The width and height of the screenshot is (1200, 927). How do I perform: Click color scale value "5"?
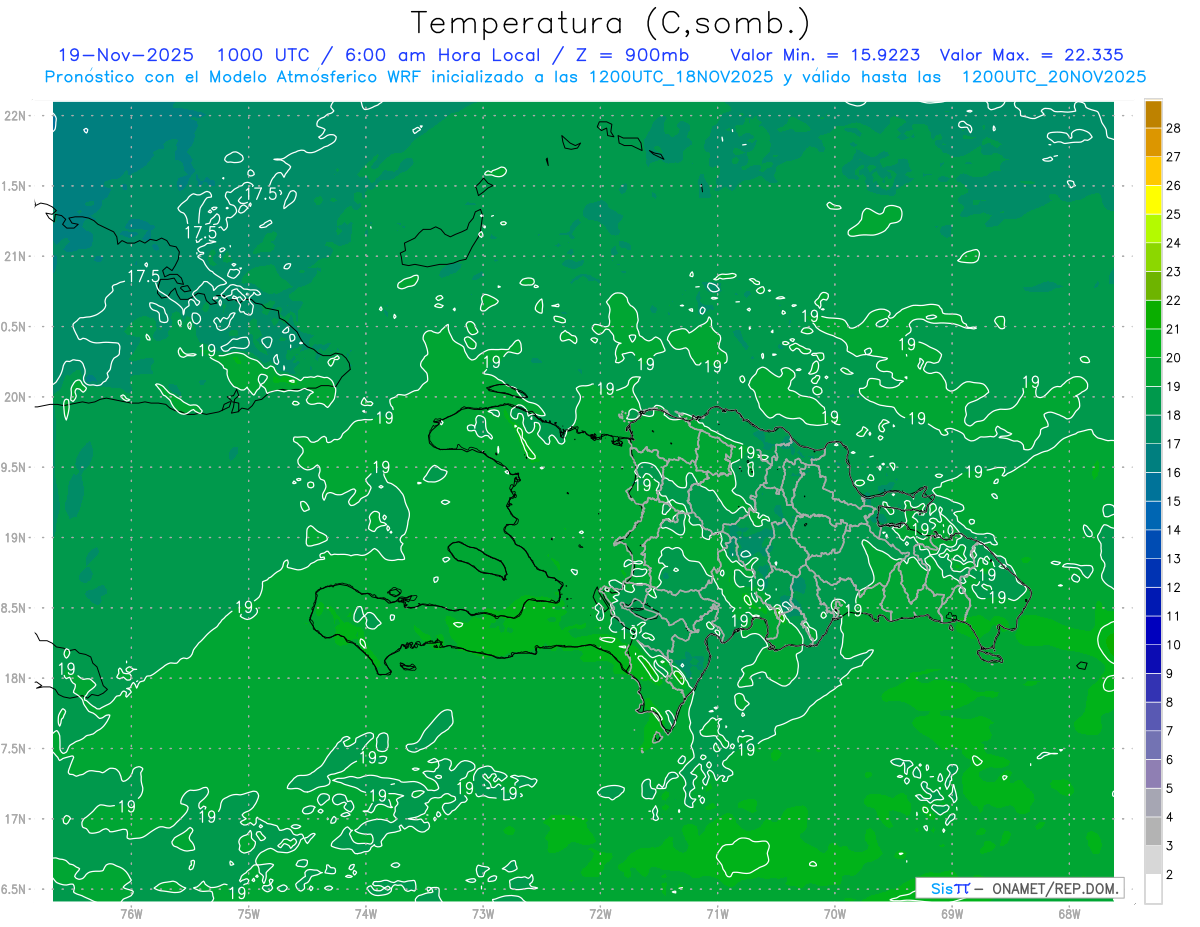tap(1170, 789)
